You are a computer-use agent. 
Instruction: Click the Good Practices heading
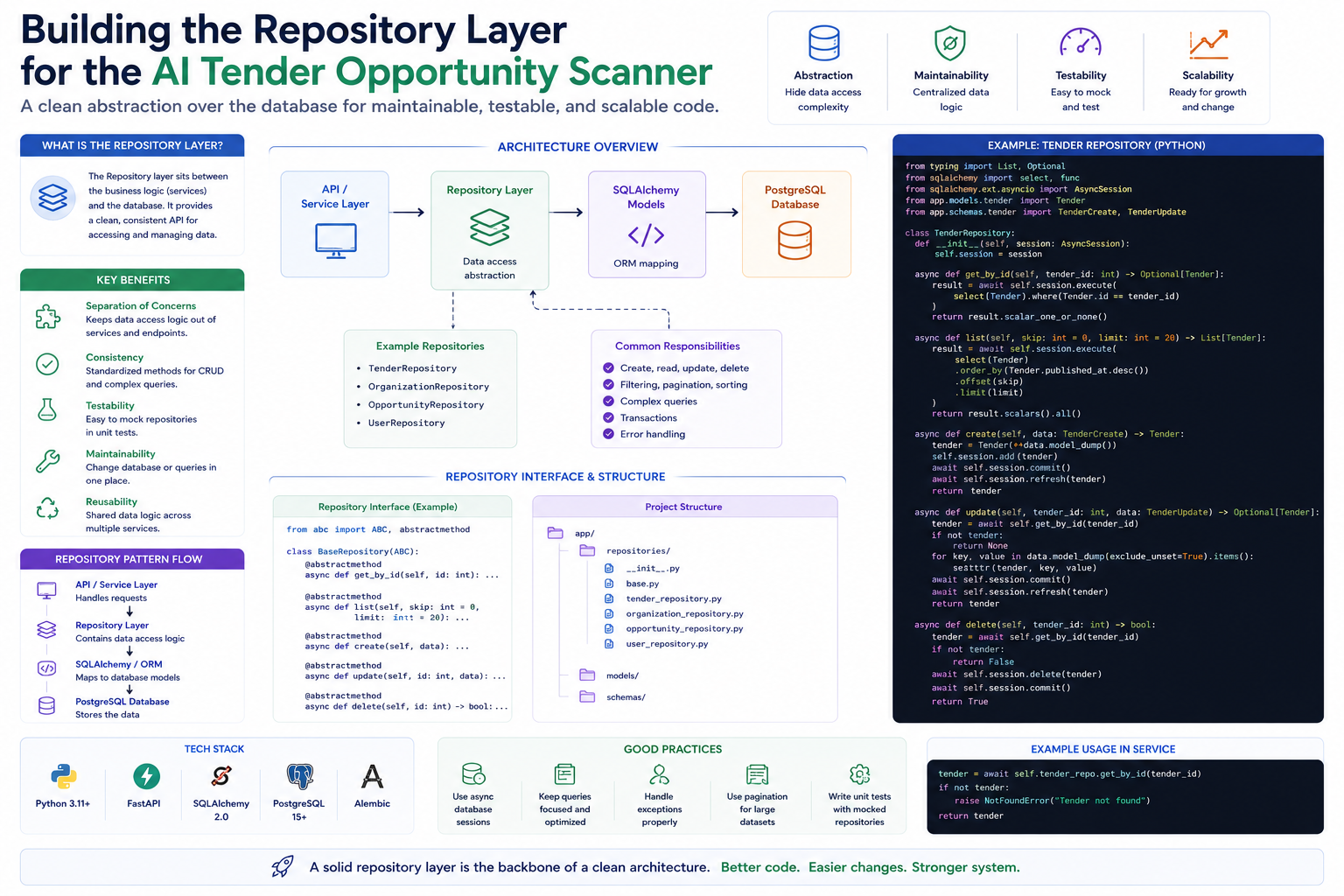(673, 749)
